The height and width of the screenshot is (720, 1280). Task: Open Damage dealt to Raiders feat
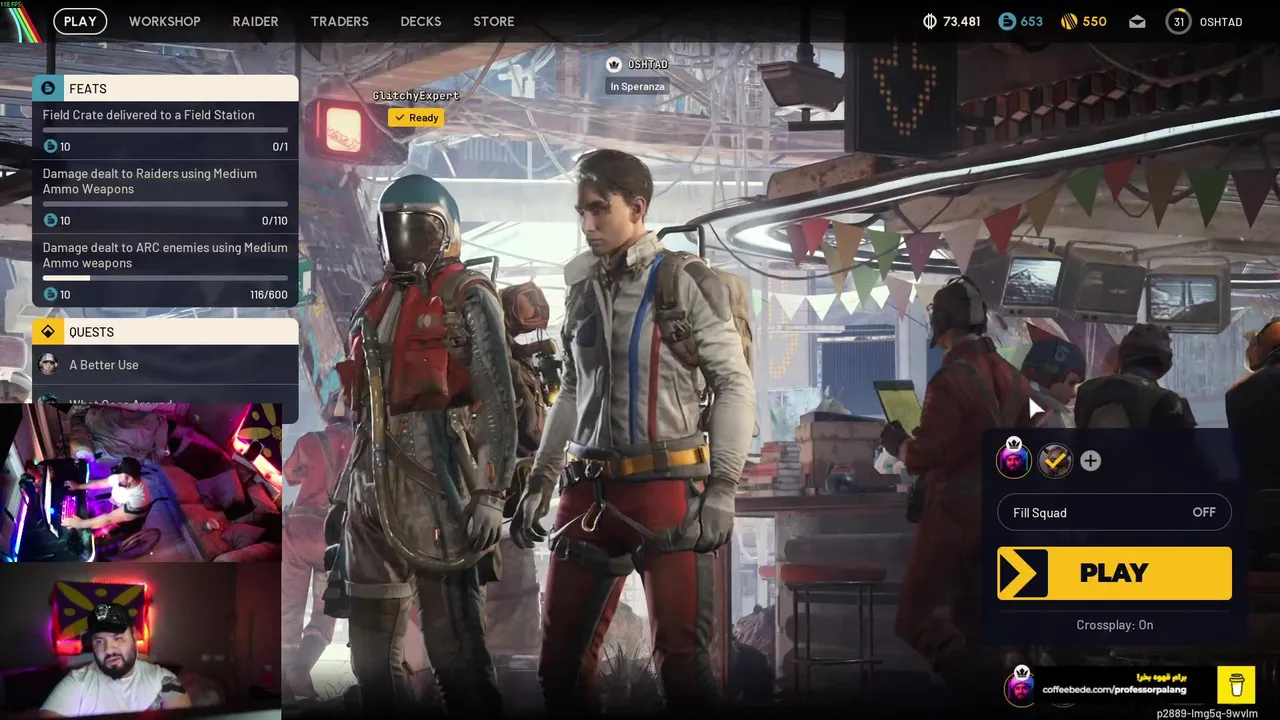click(165, 196)
